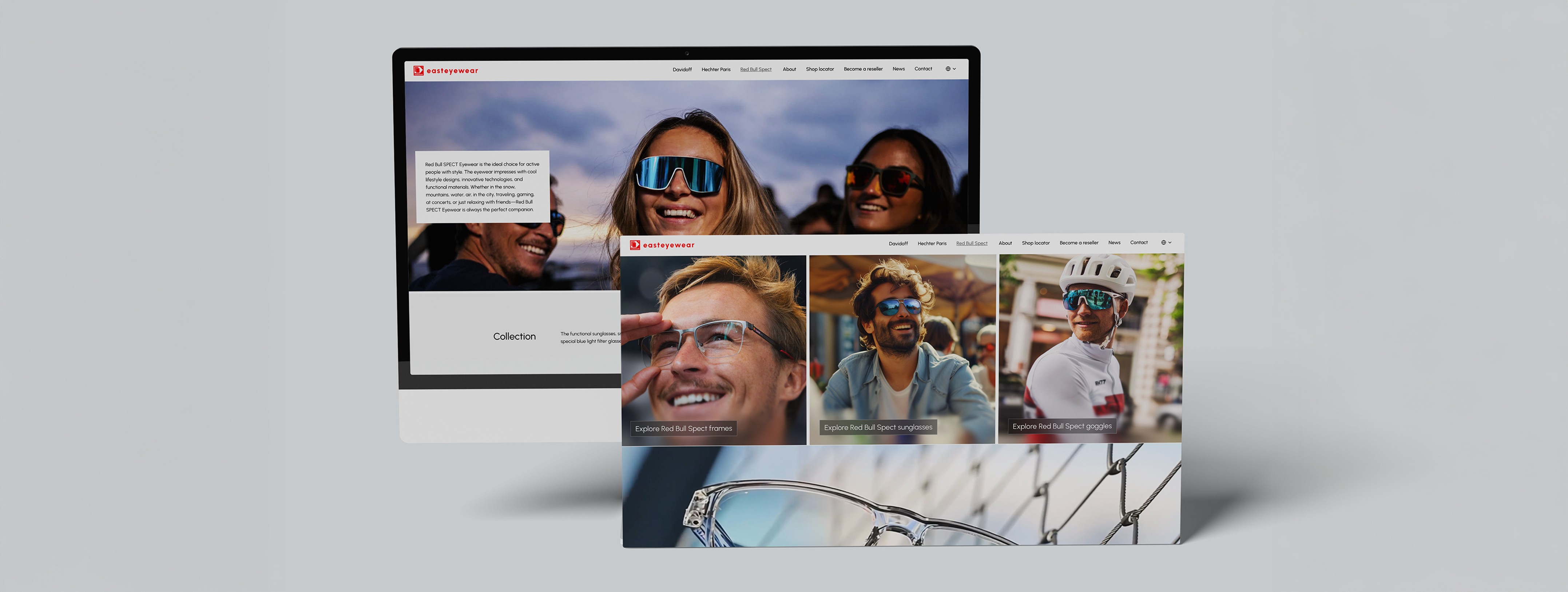Click the easteyewear logo in the front page

click(x=662, y=245)
